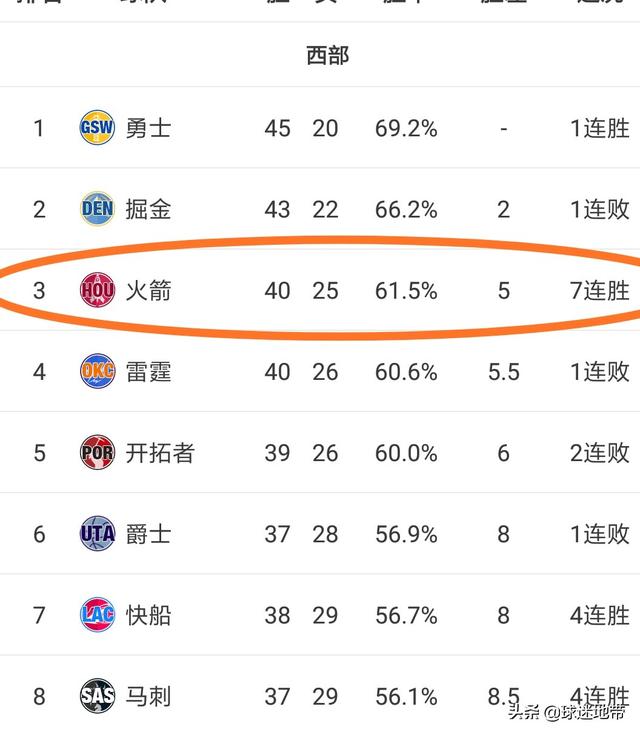
Task: Tap the POR Trail Blazers logo
Action: coord(97,452)
